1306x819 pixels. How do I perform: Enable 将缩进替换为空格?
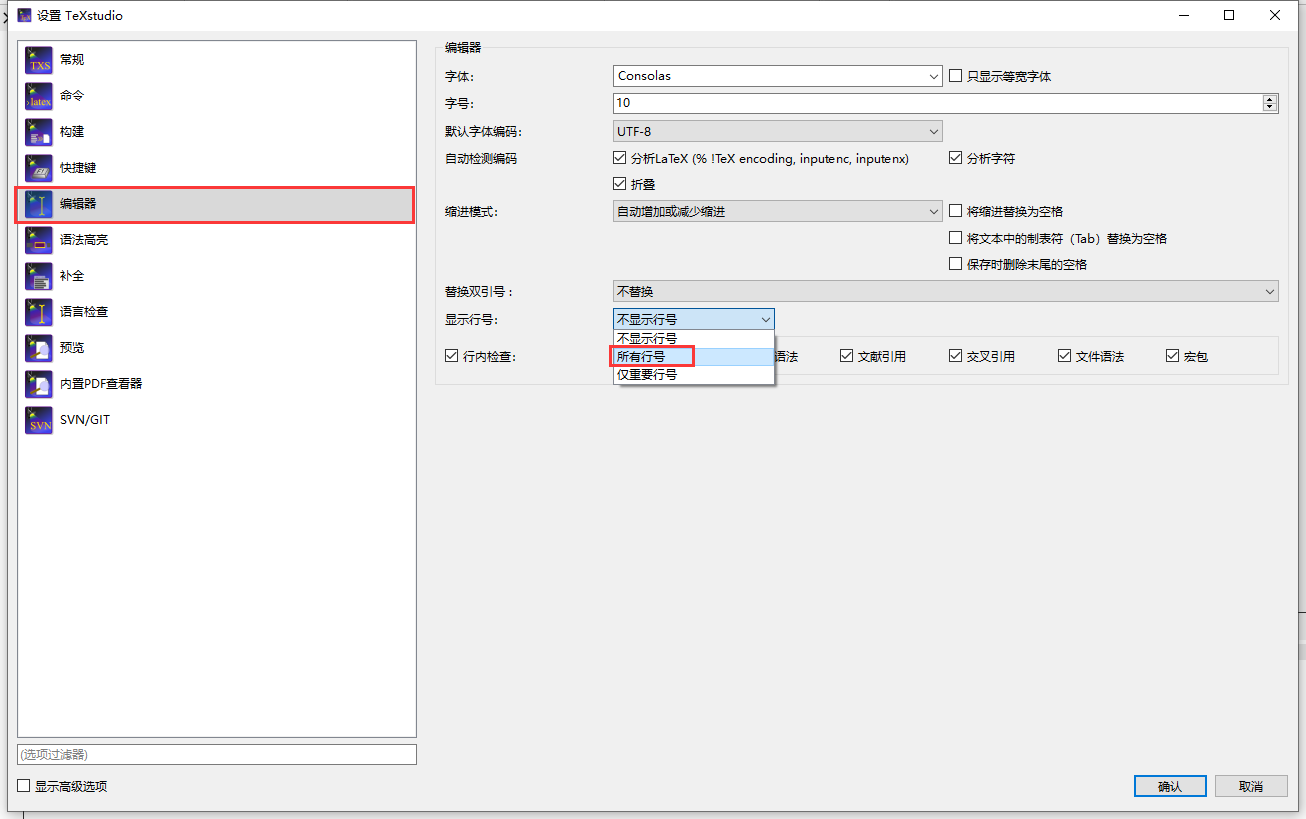point(955,211)
